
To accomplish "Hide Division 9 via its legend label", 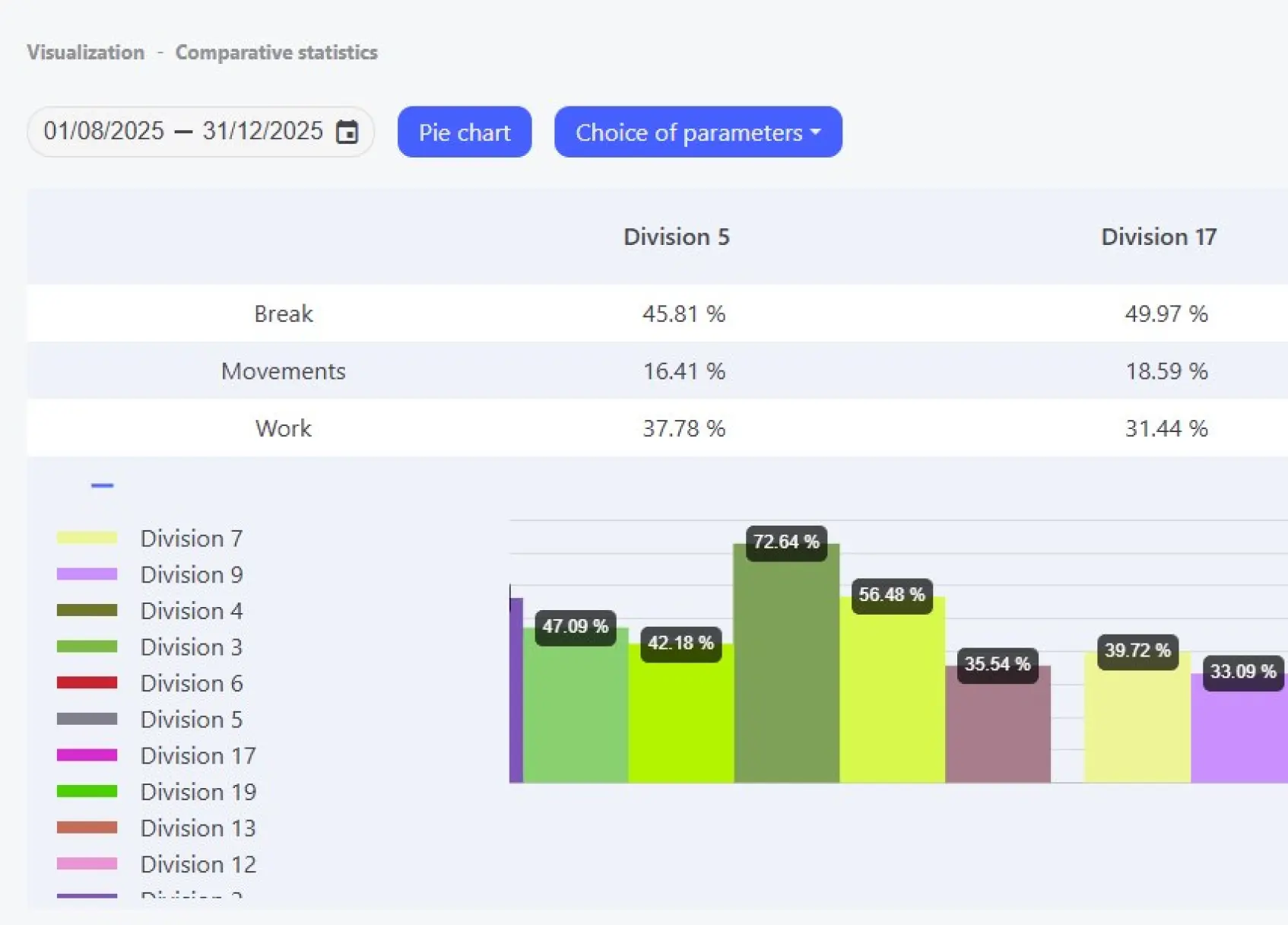I will coord(192,574).
